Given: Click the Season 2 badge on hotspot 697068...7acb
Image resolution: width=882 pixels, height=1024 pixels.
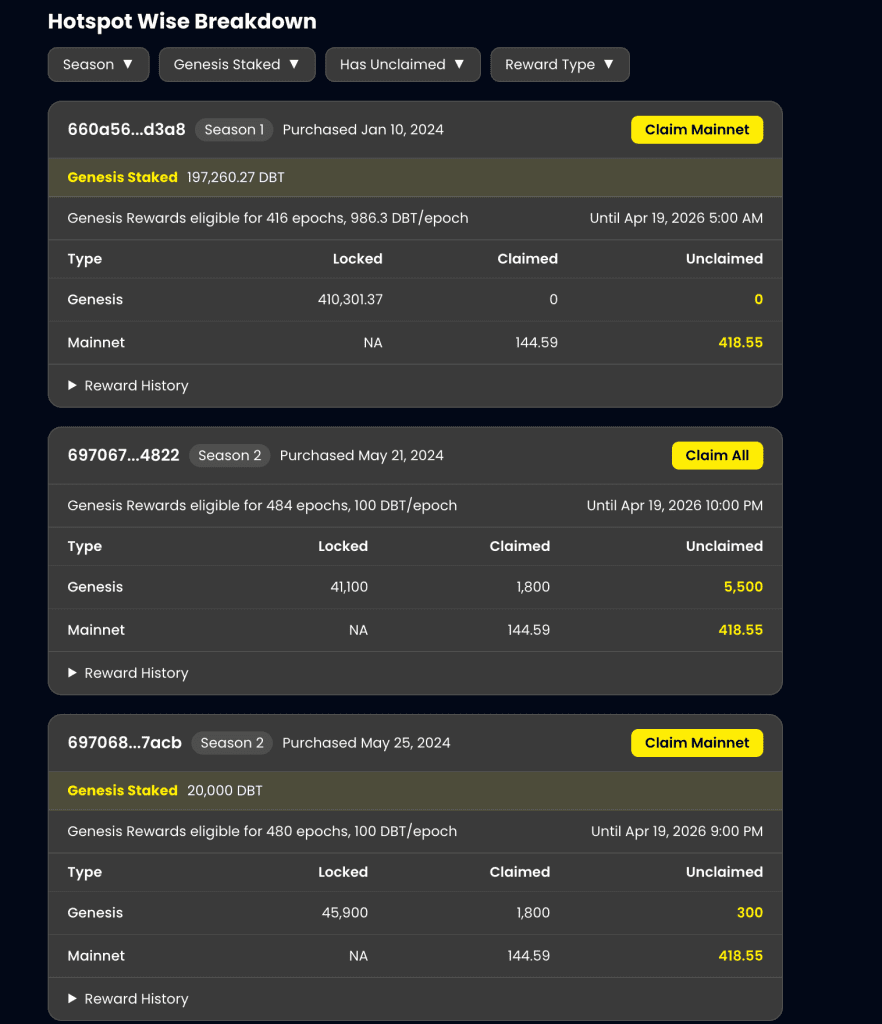Looking at the screenshot, I should coord(232,743).
